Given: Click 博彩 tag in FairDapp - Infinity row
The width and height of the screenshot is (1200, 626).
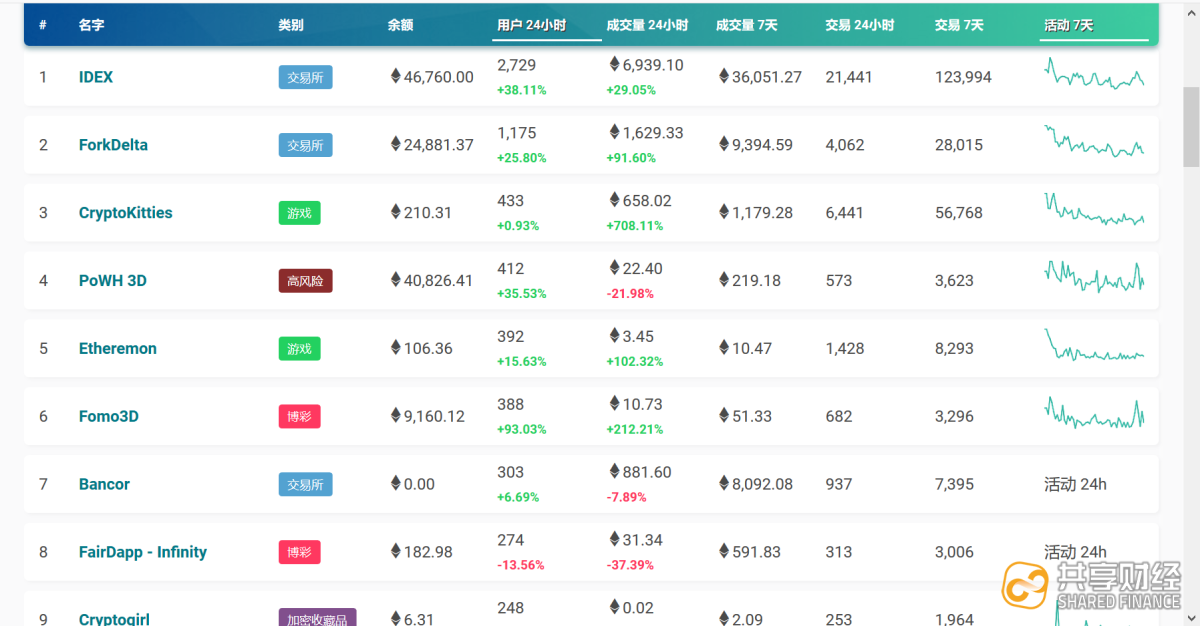Looking at the screenshot, I should [x=299, y=552].
